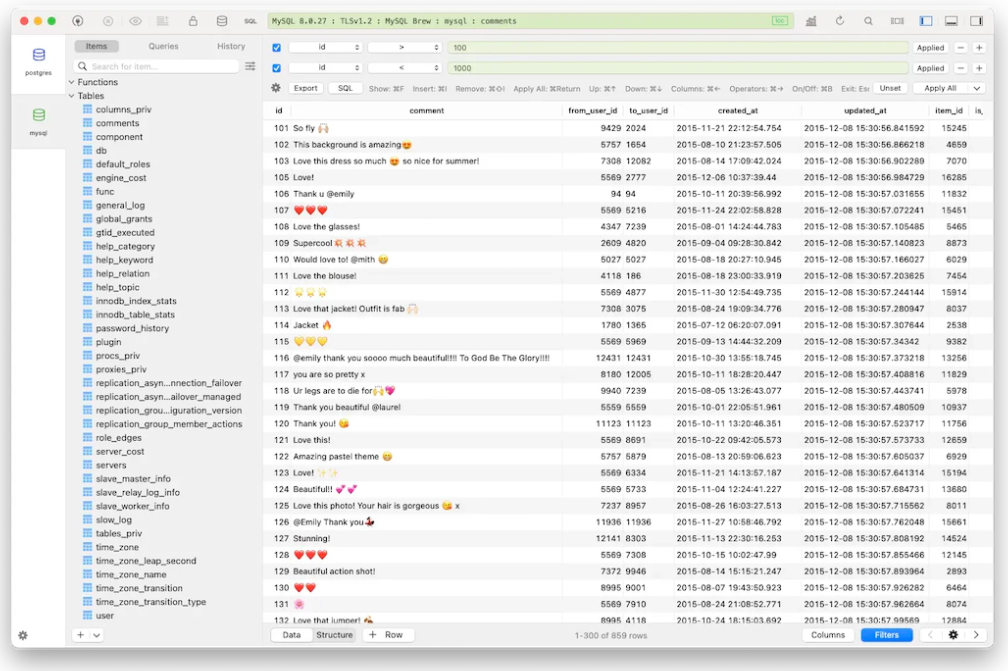This screenshot has width=1008, height=671.
Task: Add a new Row button
Action: 386,635
